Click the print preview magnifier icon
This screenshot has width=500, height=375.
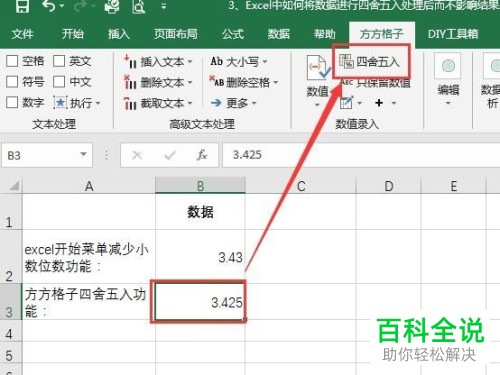(139, 6)
